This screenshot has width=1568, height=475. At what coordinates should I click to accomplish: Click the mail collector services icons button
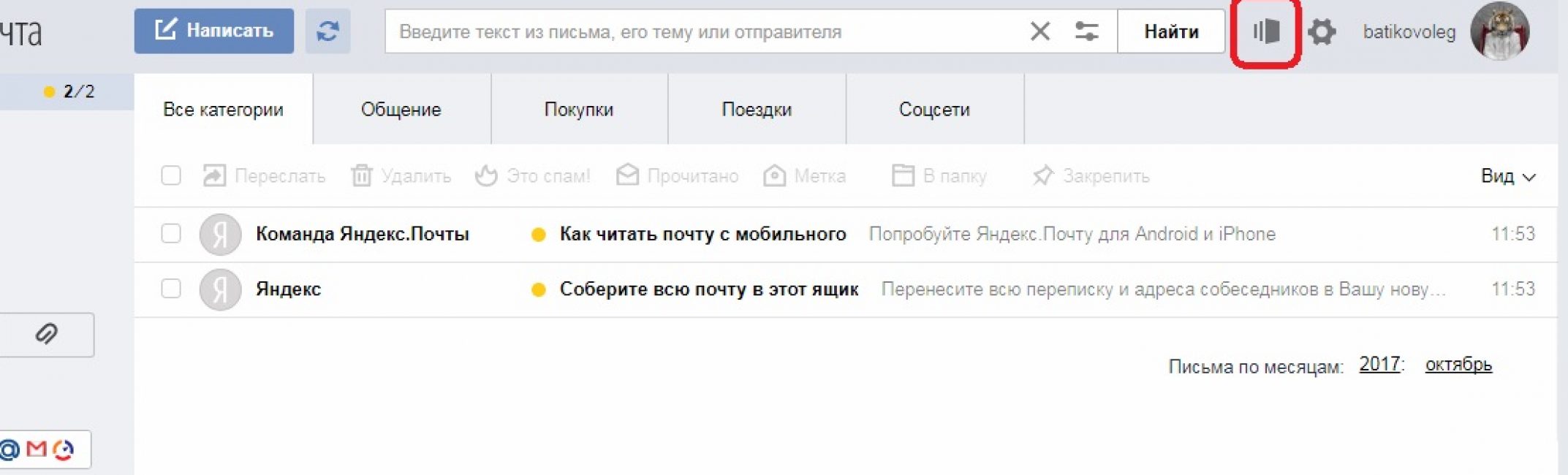(45, 449)
